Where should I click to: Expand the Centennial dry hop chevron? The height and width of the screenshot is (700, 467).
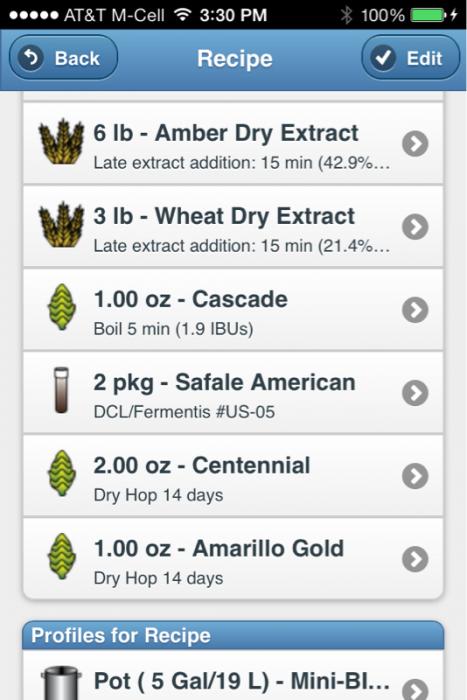(415, 476)
